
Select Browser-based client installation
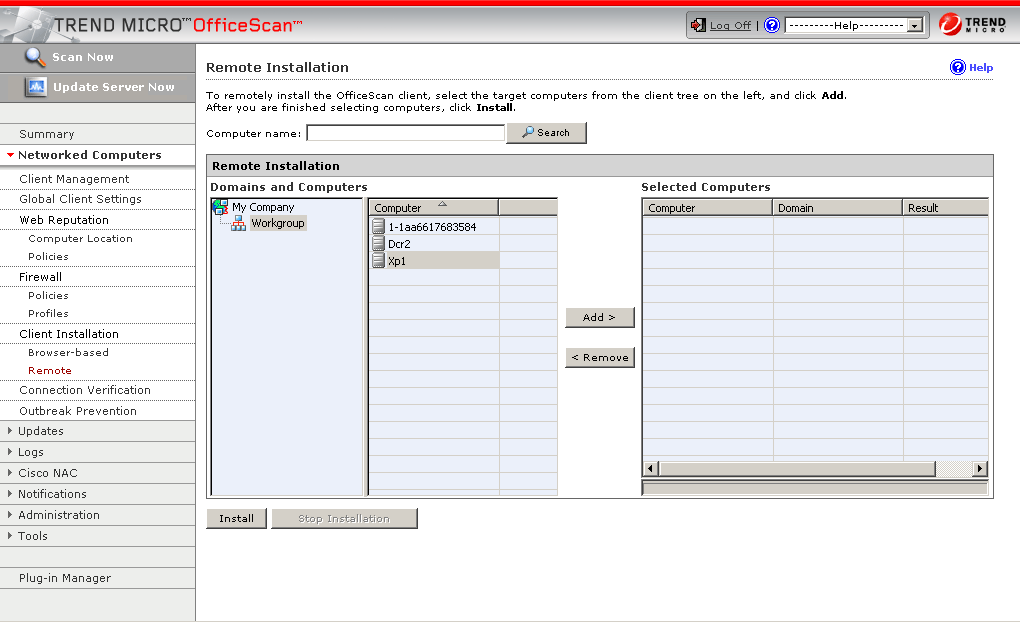click(x=68, y=353)
